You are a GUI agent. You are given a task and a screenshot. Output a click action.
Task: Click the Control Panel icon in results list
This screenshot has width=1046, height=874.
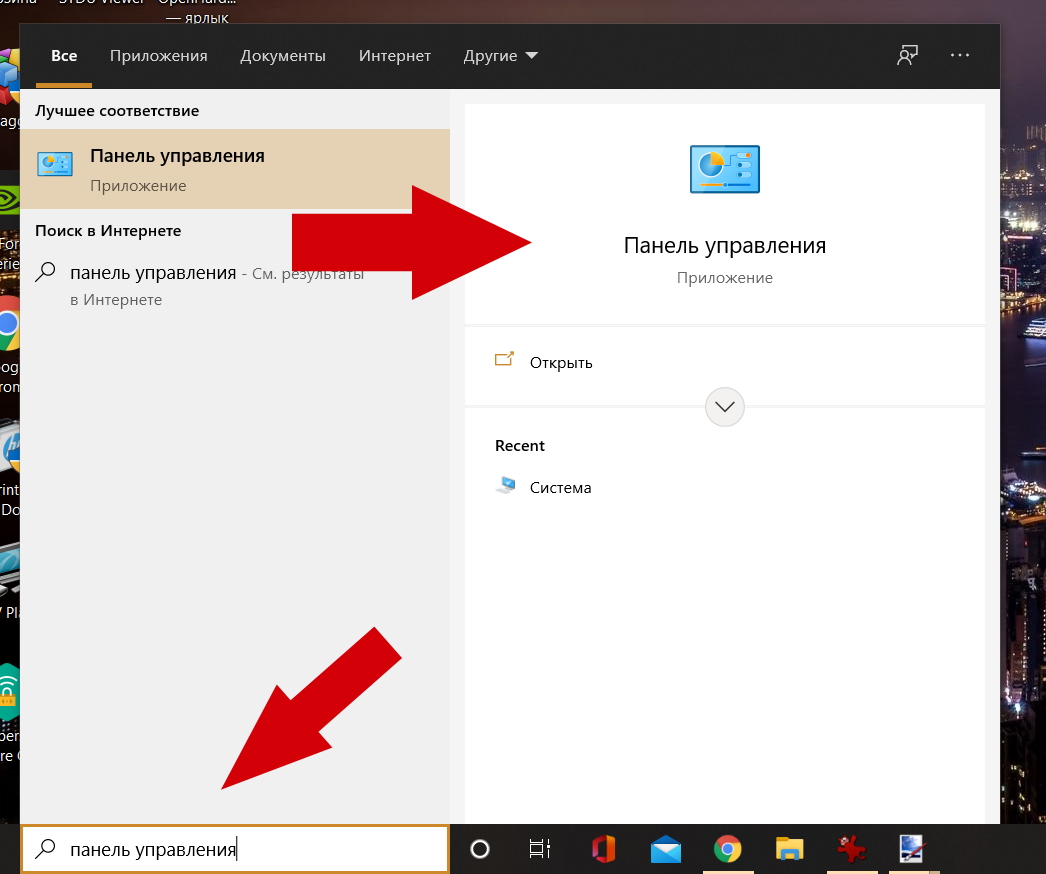pos(55,164)
